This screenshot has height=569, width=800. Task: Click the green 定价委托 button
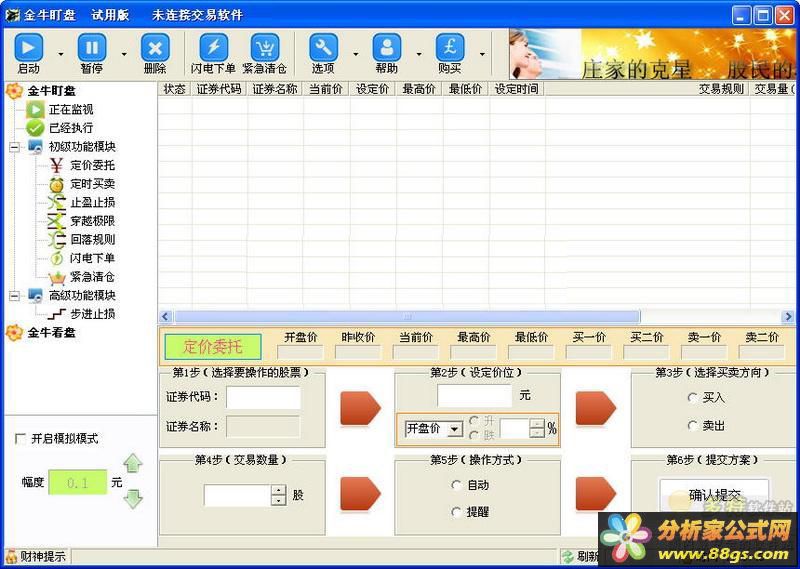tap(213, 348)
